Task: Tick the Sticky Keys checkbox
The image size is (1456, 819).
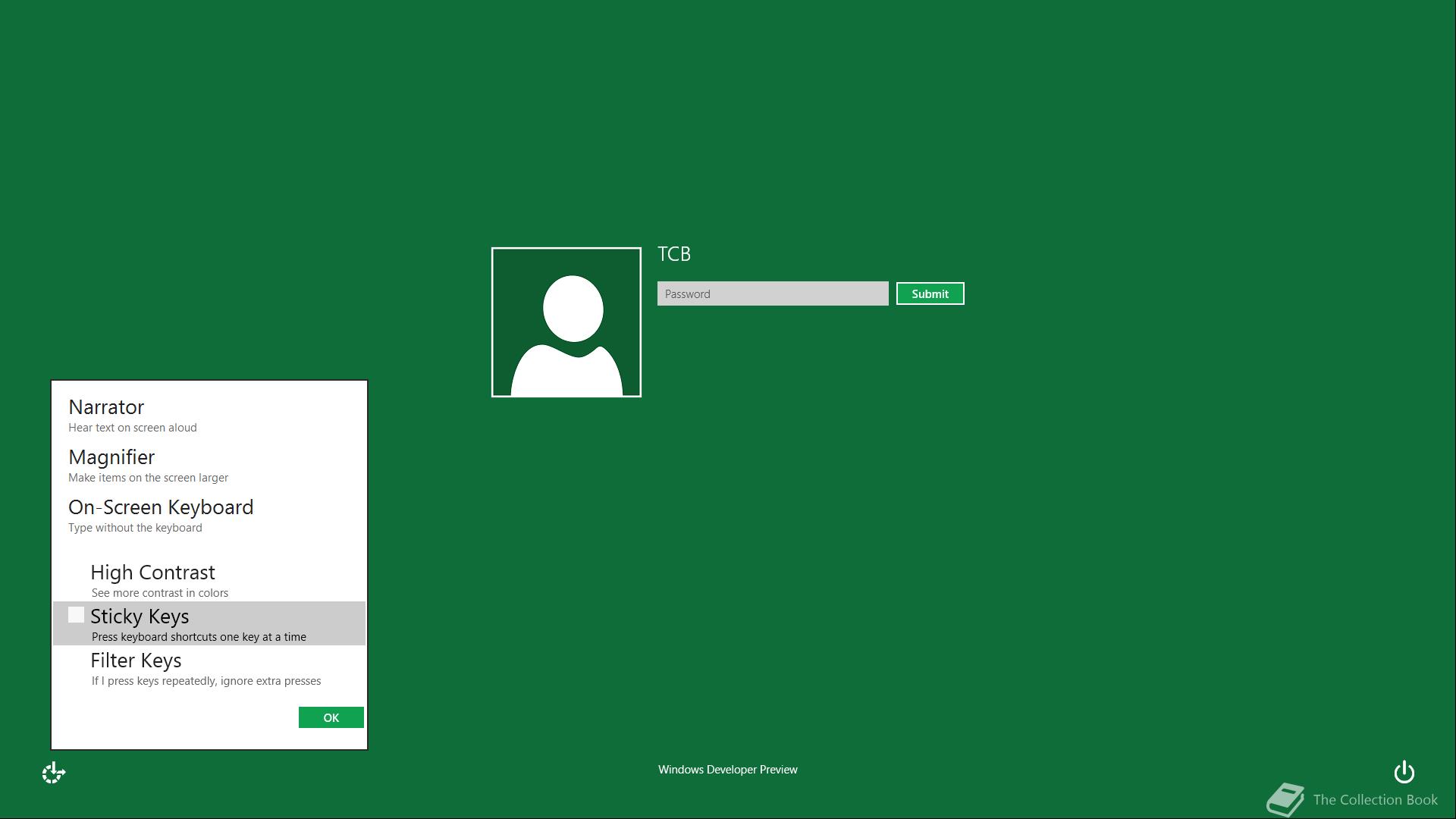Action: click(76, 615)
